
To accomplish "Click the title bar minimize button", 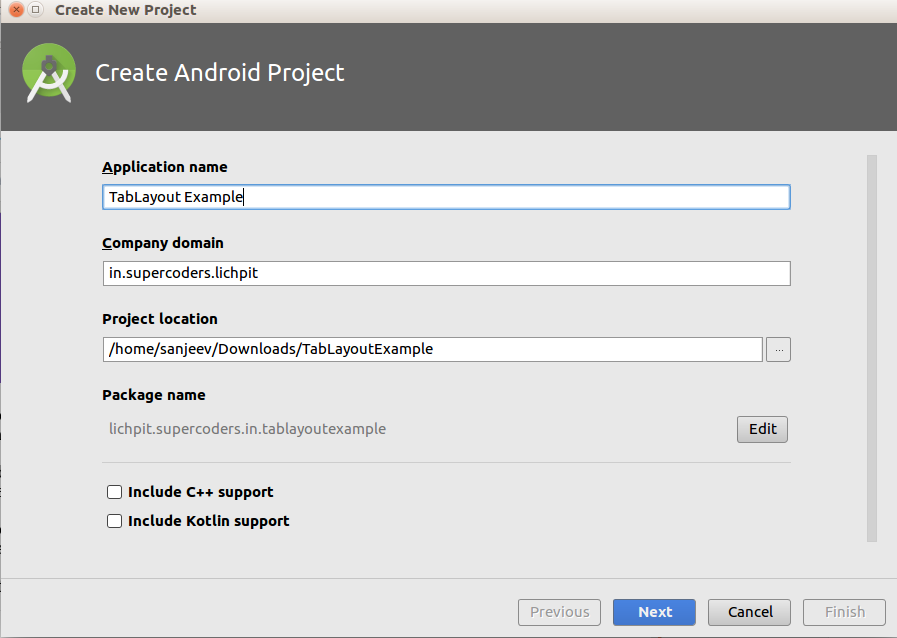I will tap(35, 10).
